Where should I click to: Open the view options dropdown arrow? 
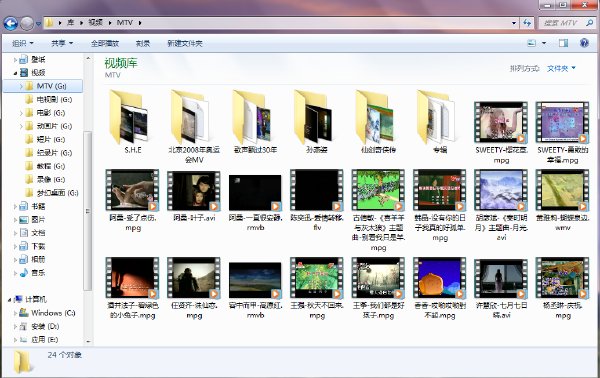click(544, 43)
